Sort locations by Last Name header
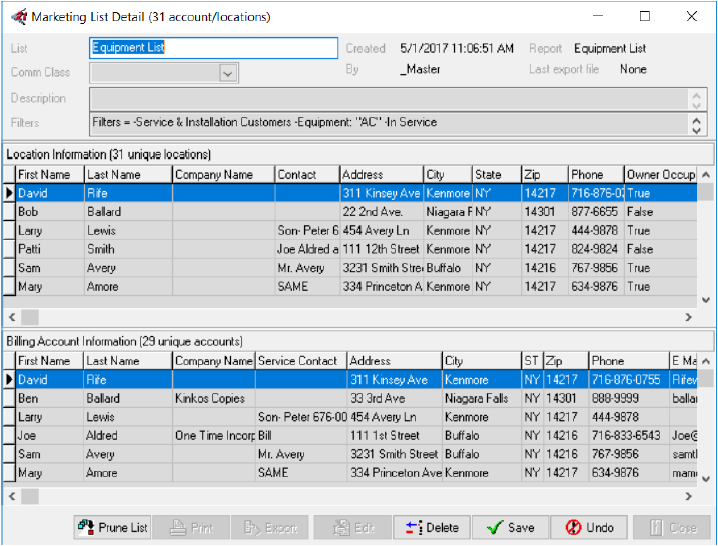Screen dimensions: 718x546 coord(128,175)
